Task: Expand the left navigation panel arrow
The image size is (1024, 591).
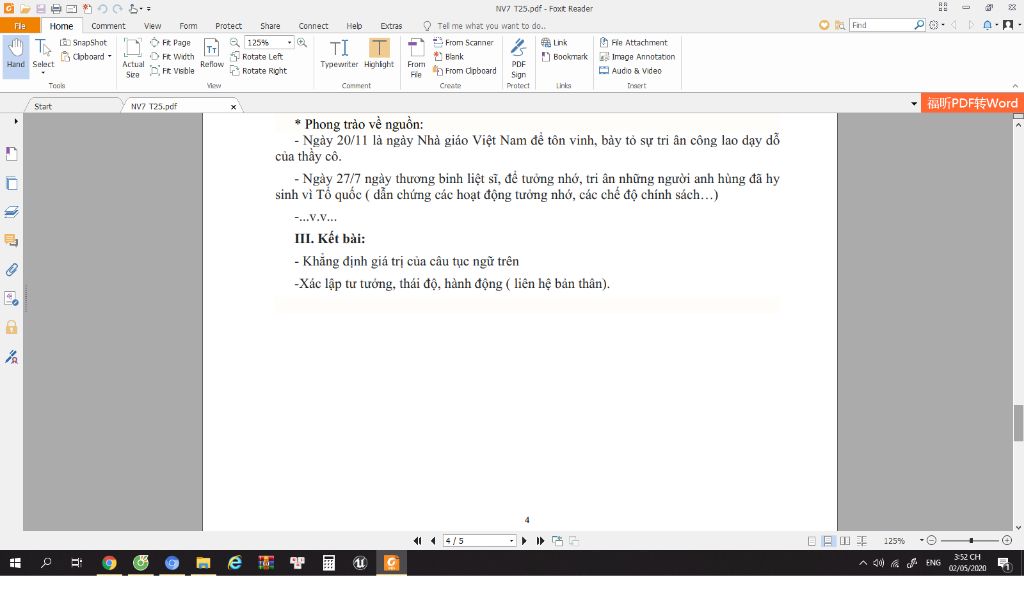Action: (16, 121)
